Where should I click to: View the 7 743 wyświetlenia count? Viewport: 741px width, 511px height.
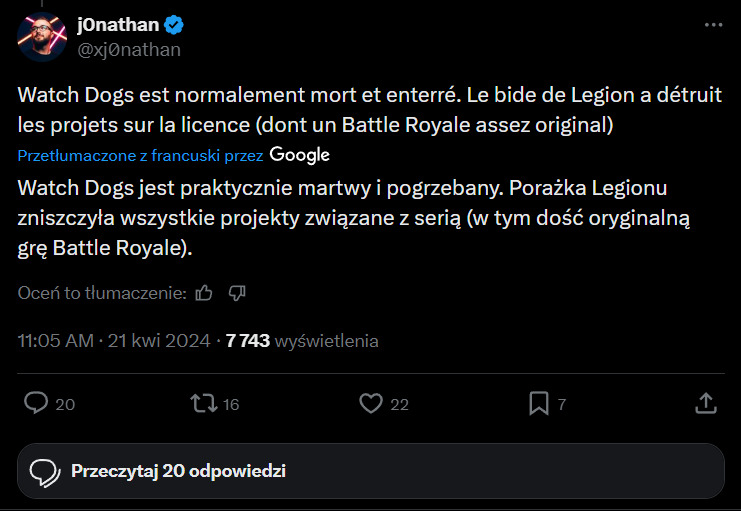[302, 340]
